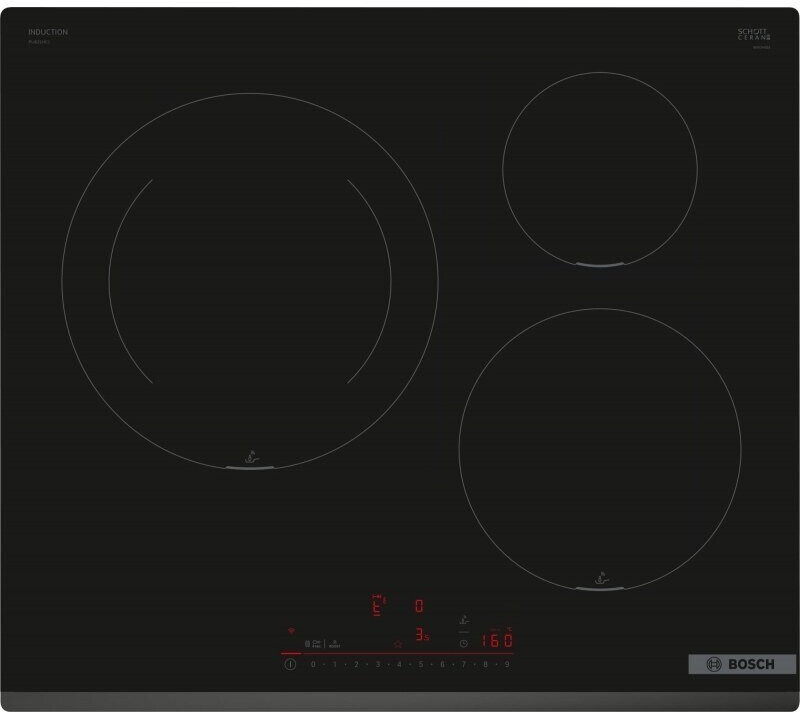The image size is (800, 712).
Task: Tap the pan marker on the large left zone
Action: [249, 458]
